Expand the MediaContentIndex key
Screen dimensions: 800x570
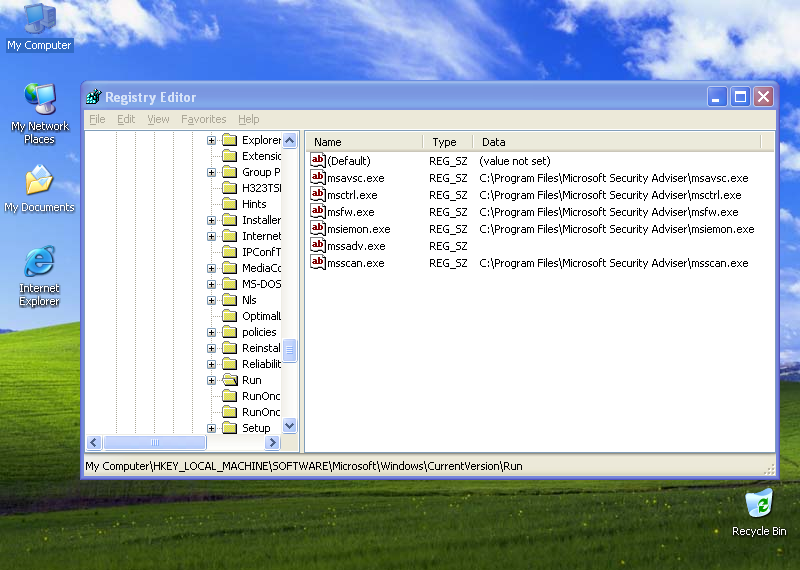[211, 268]
